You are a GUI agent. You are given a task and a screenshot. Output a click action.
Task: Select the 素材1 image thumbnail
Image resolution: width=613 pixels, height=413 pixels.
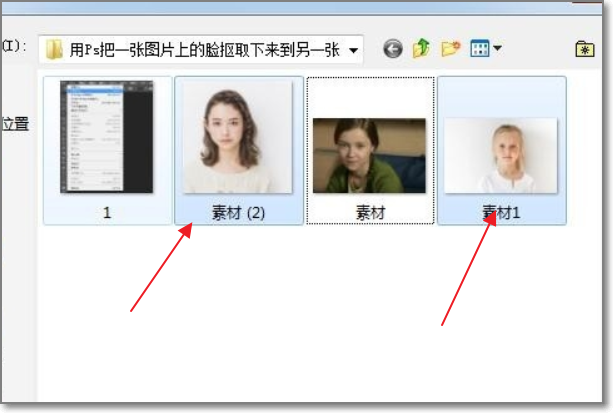[x=501, y=156]
